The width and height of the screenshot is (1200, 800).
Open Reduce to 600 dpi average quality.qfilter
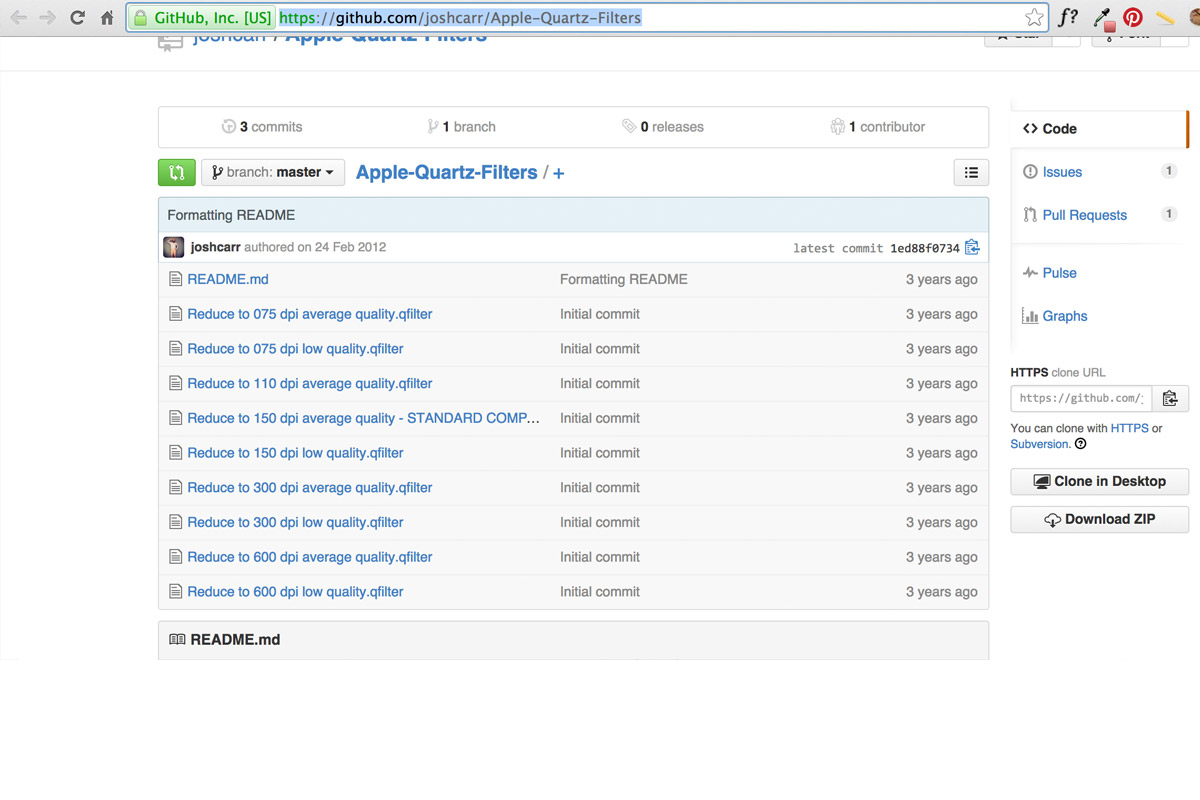point(310,557)
